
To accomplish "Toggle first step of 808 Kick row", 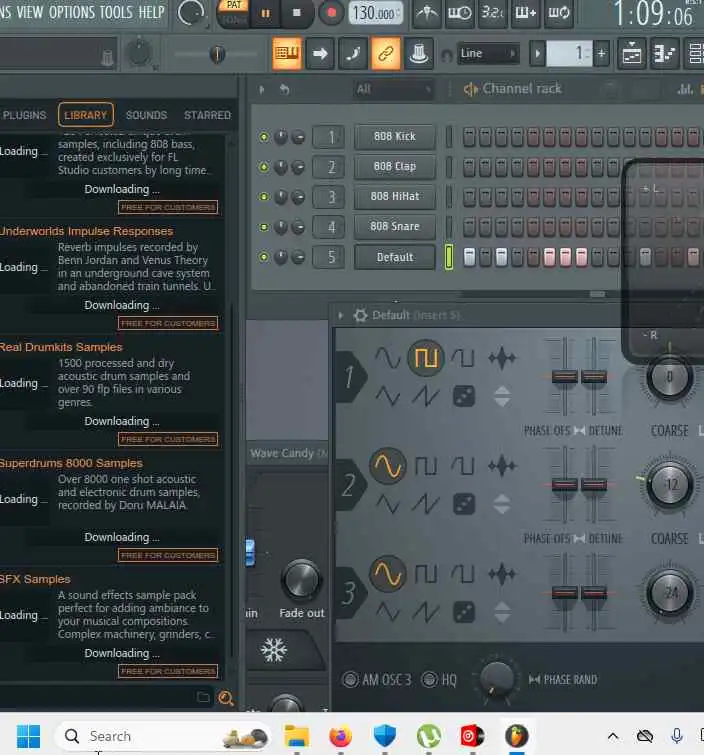I will click(469, 137).
